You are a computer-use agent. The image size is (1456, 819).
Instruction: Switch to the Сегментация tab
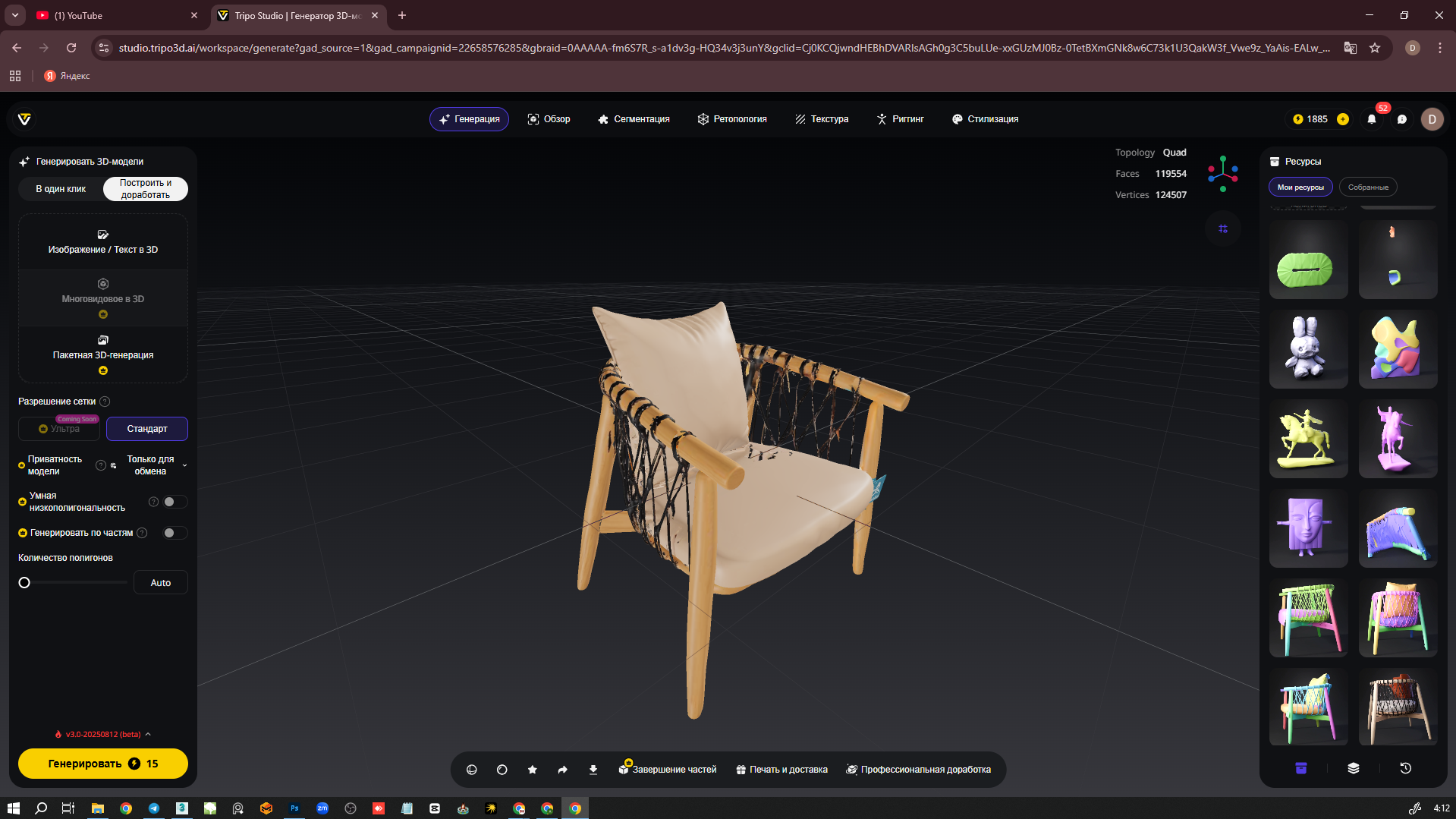pos(634,119)
